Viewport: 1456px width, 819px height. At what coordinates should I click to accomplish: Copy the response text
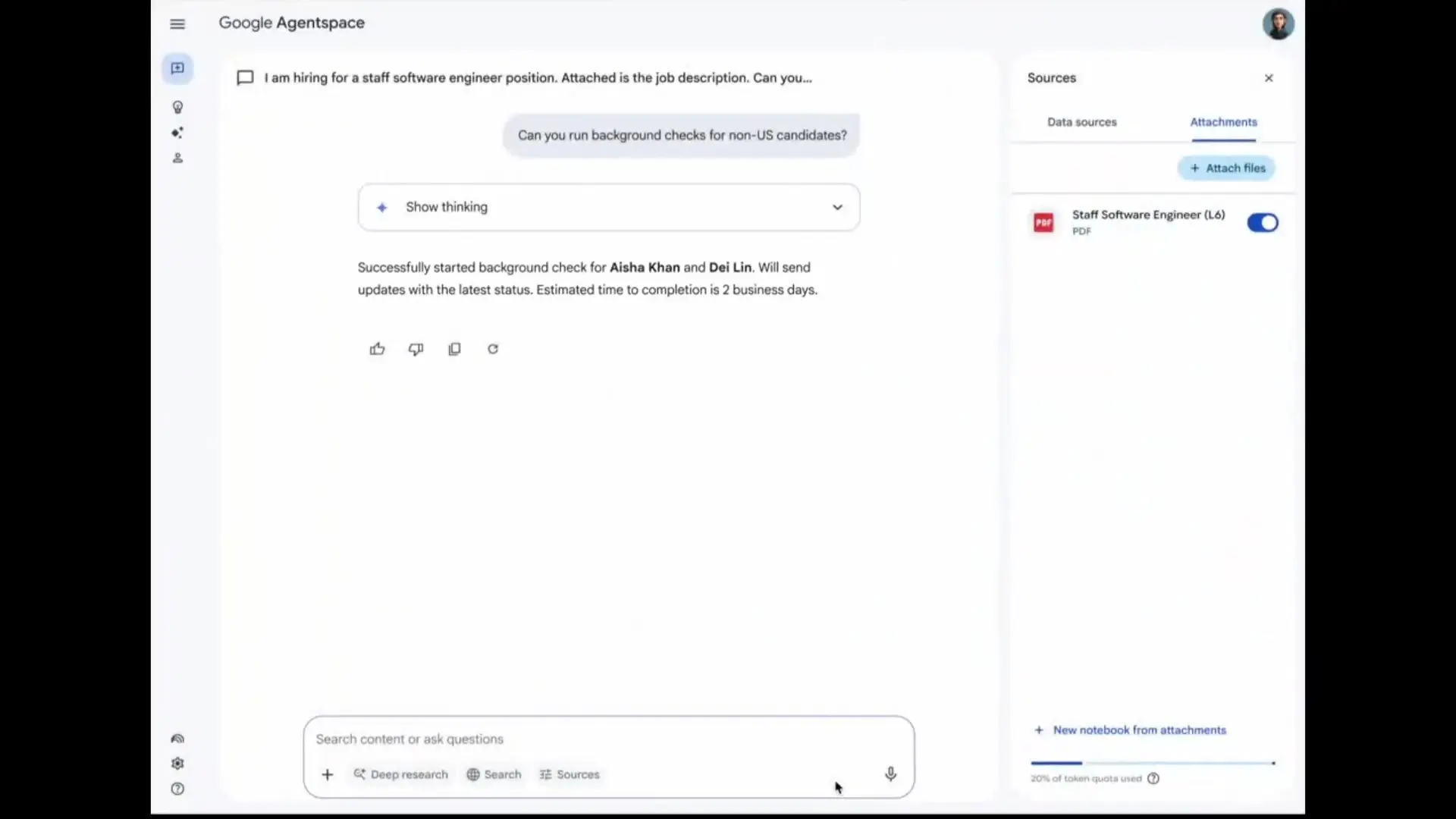tap(454, 349)
